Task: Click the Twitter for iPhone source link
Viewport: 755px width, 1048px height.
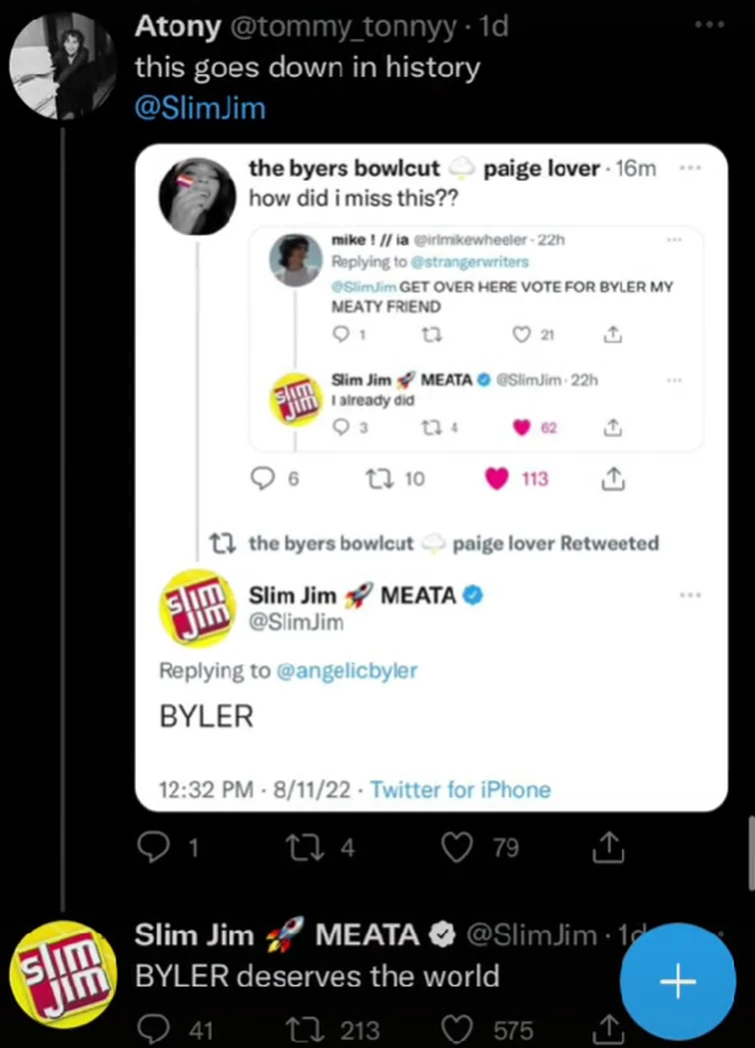Action: click(460, 790)
